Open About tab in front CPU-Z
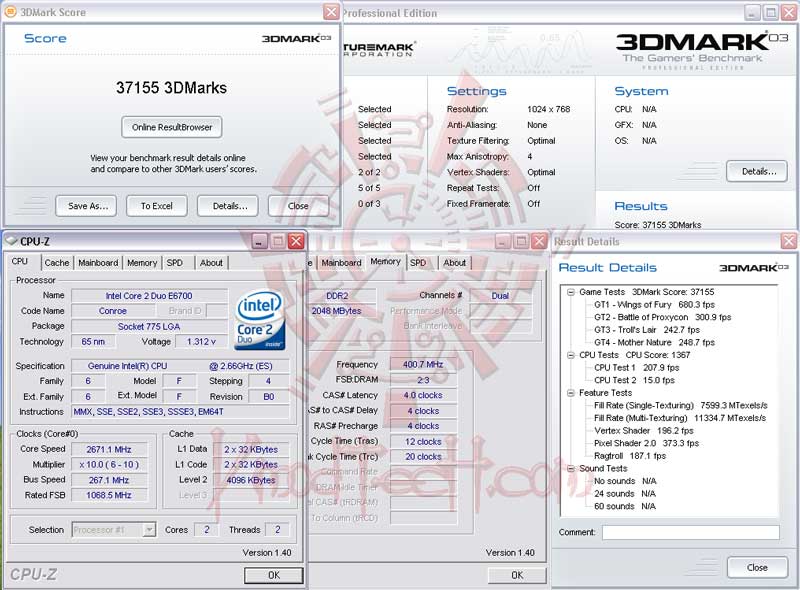800x590 pixels. 211,262
